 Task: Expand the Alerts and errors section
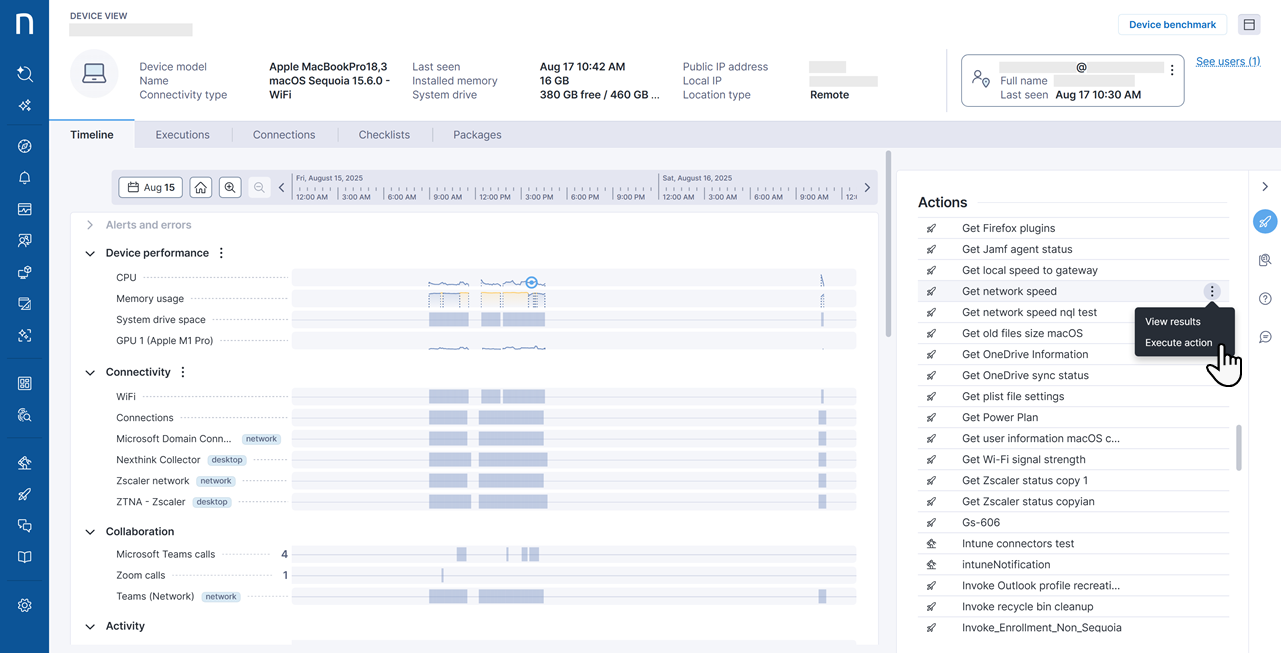[x=90, y=225]
